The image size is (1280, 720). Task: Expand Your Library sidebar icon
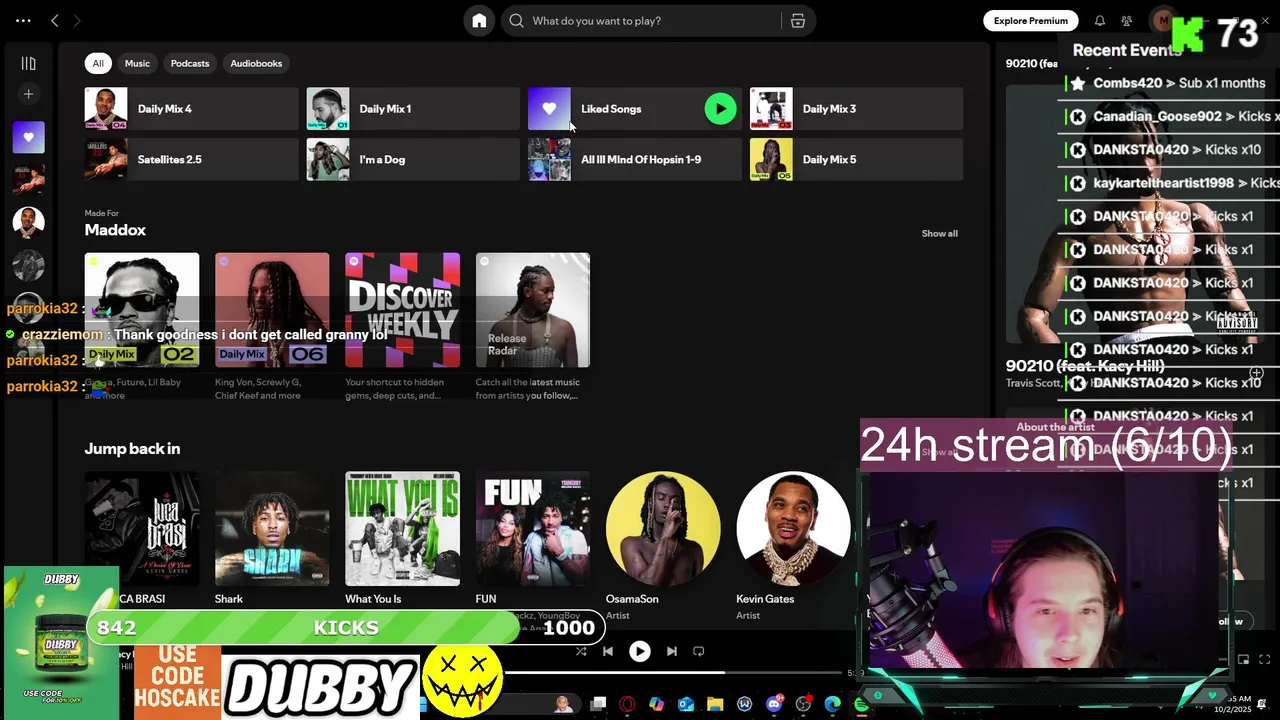(28, 63)
